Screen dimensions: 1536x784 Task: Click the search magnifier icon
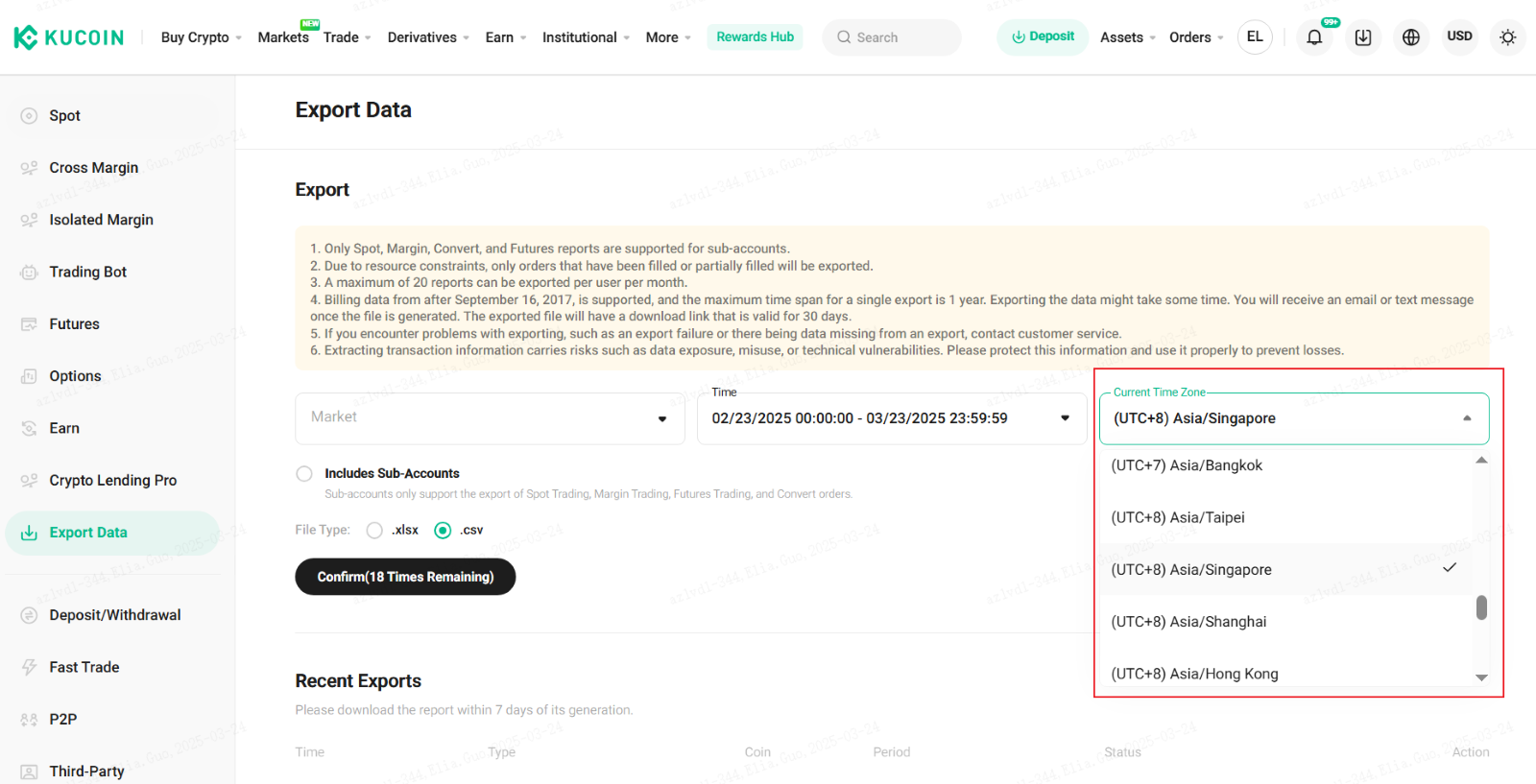click(x=844, y=37)
